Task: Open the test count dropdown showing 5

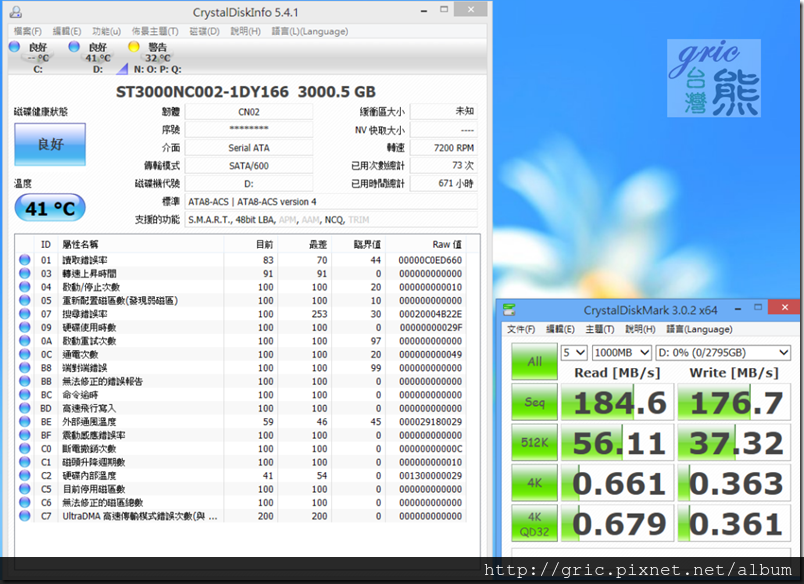Action: [x=574, y=353]
